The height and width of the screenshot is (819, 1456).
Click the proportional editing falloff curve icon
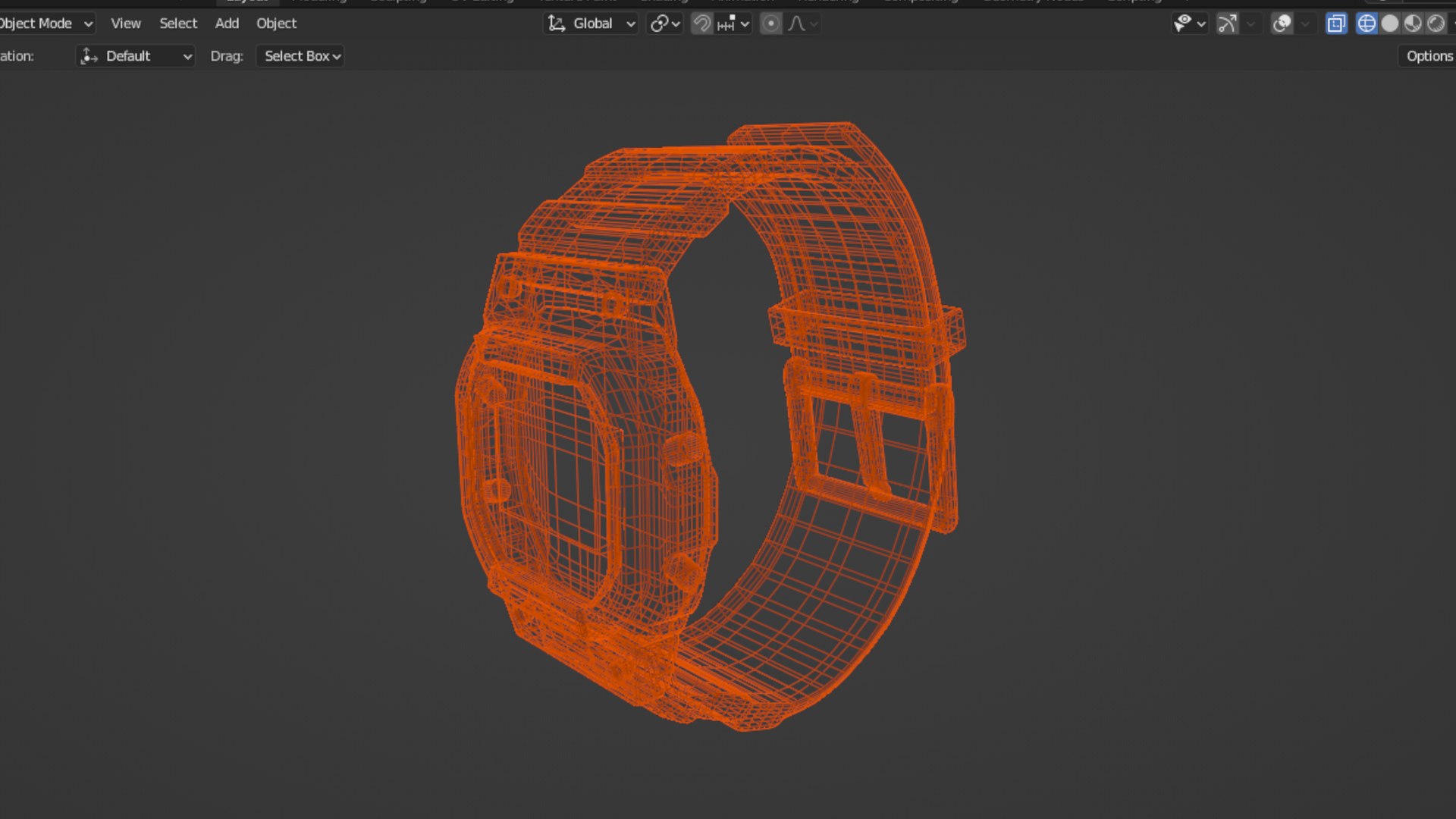click(x=796, y=24)
